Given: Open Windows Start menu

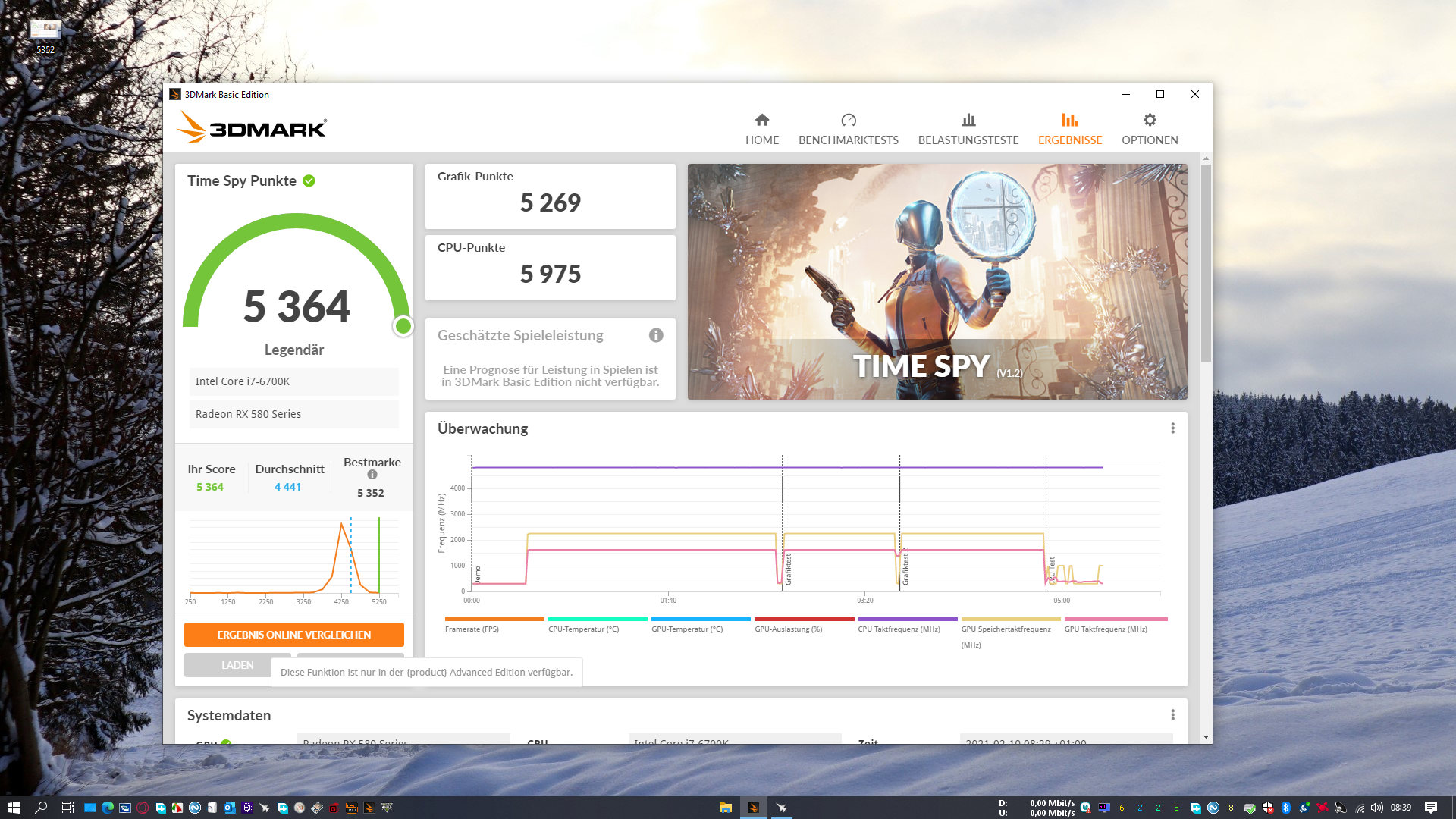Looking at the screenshot, I should tap(13, 808).
